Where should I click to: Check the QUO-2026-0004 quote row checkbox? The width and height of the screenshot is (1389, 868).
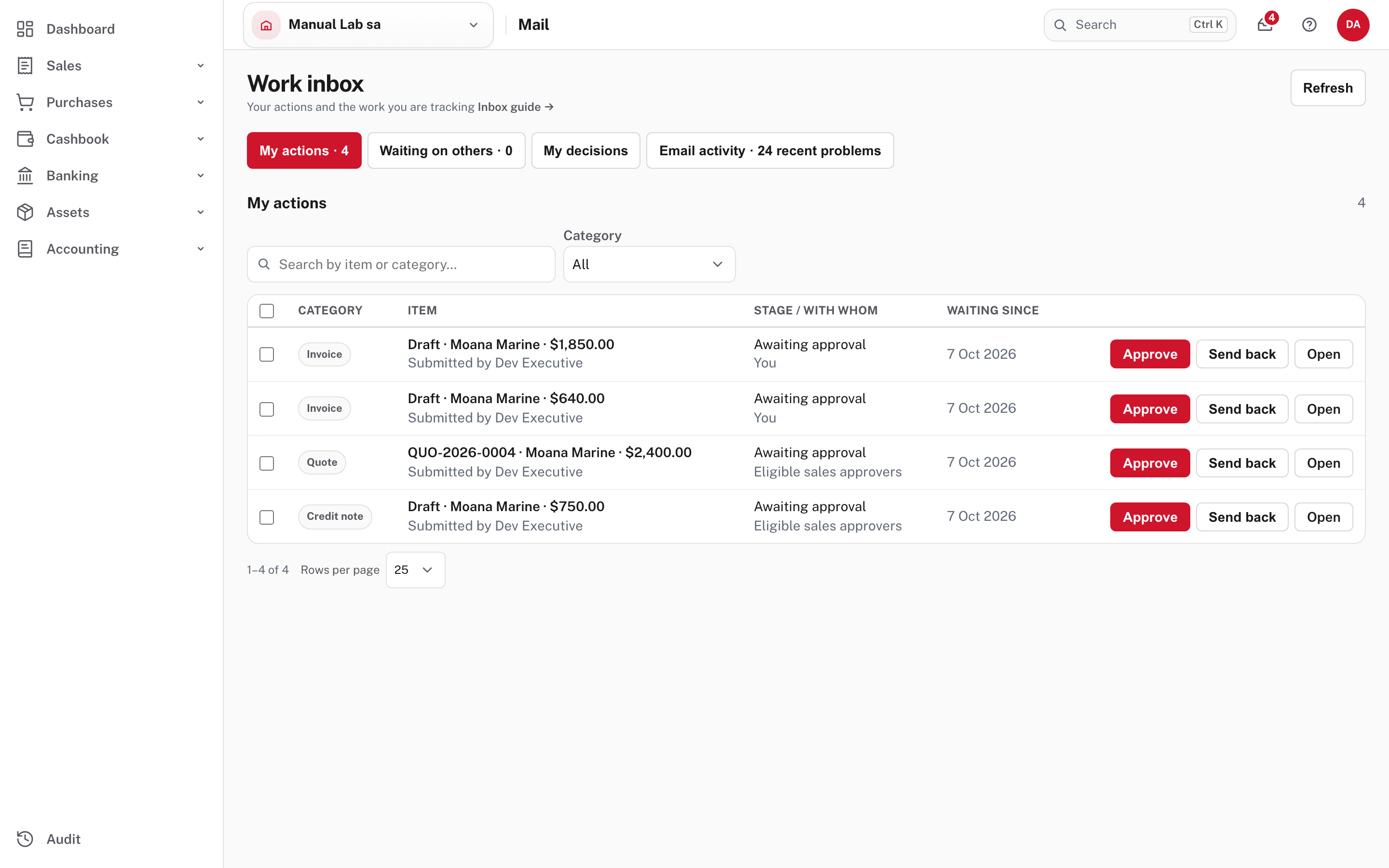point(267,463)
